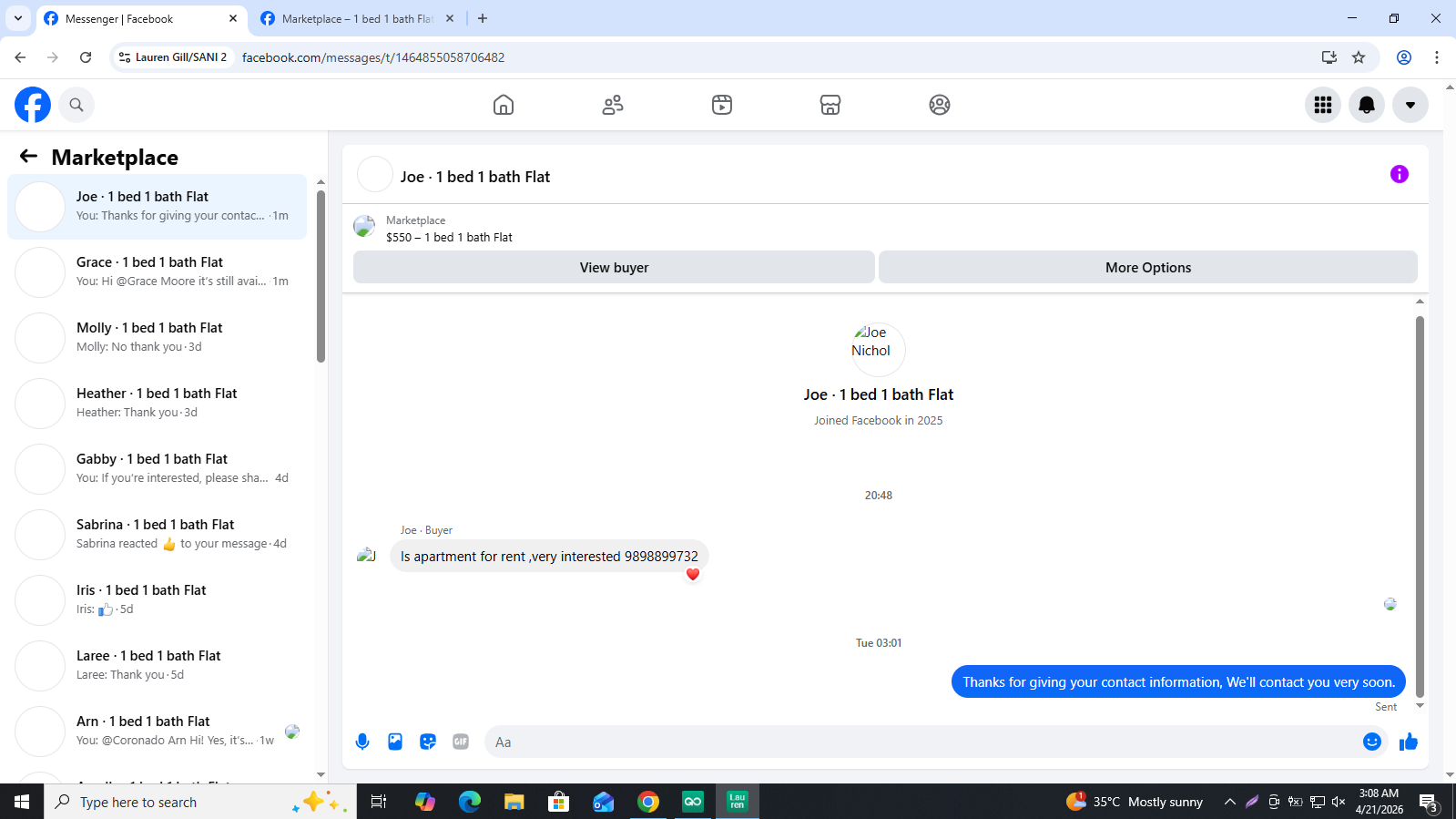Open the Windows Start menu
Screen dimensions: 1456x819
(x=22, y=802)
